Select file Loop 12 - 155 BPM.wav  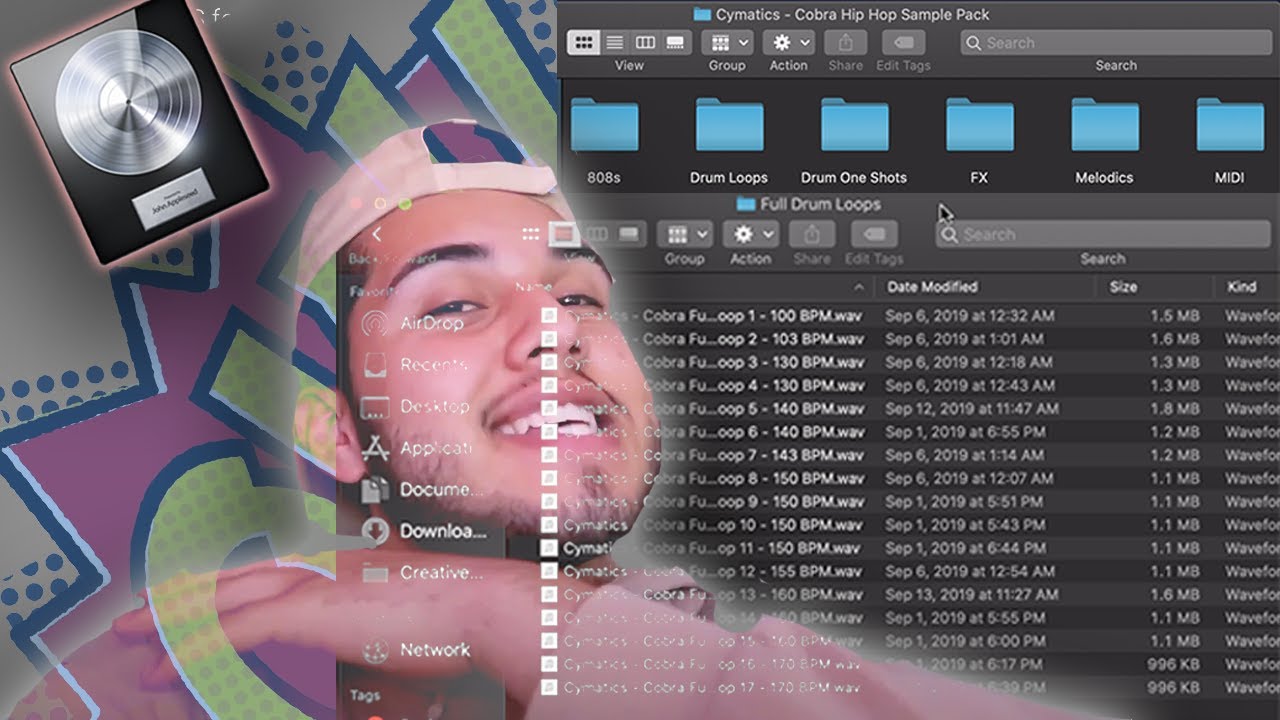(x=703, y=571)
